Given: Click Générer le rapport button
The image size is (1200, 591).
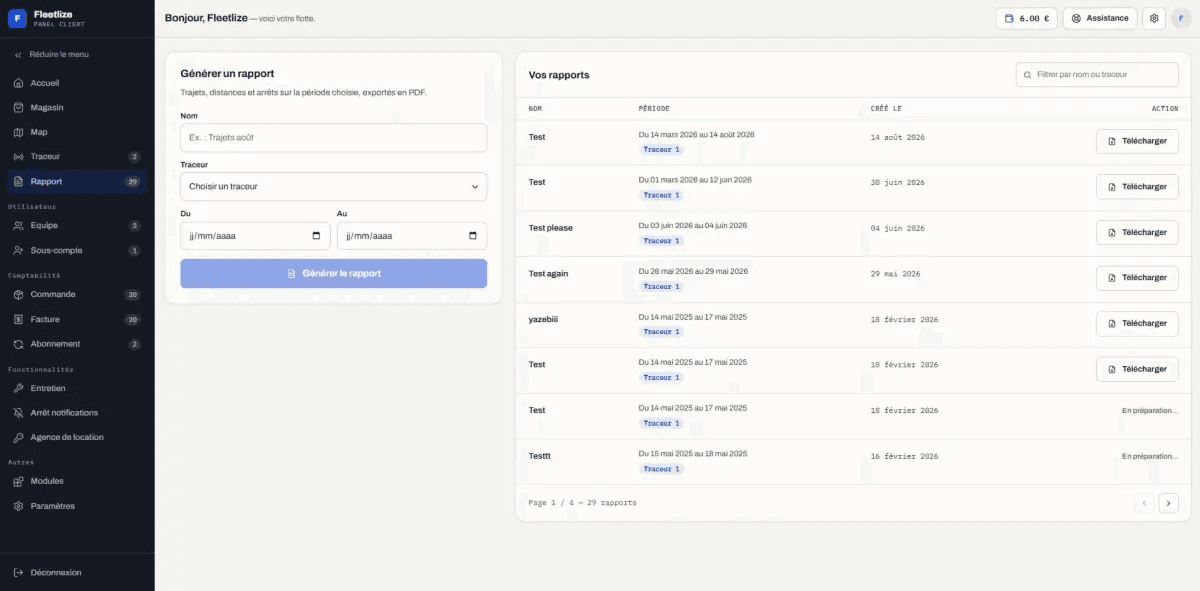Looking at the screenshot, I should click(x=333, y=273).
